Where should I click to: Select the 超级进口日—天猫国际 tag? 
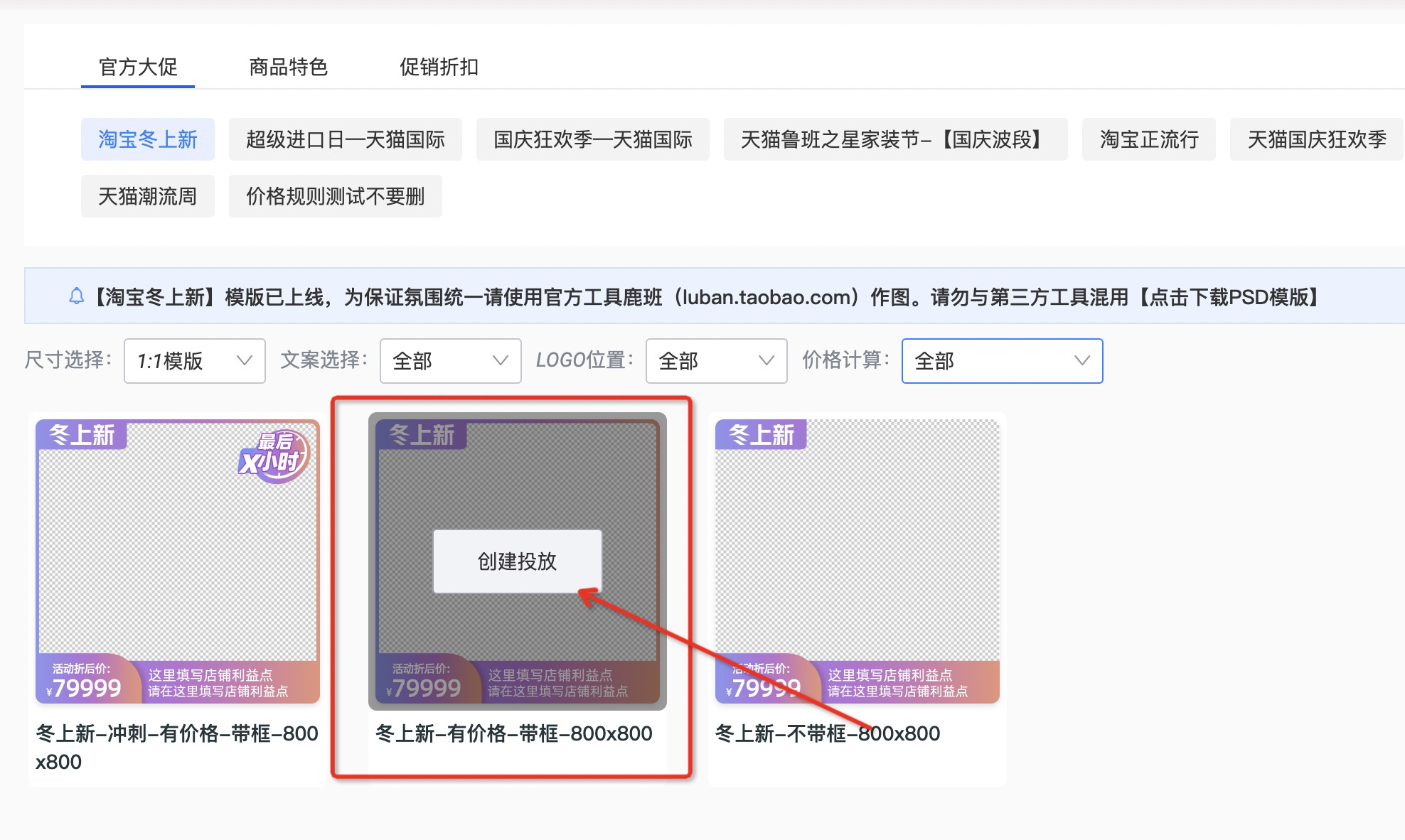click(346, 139)
